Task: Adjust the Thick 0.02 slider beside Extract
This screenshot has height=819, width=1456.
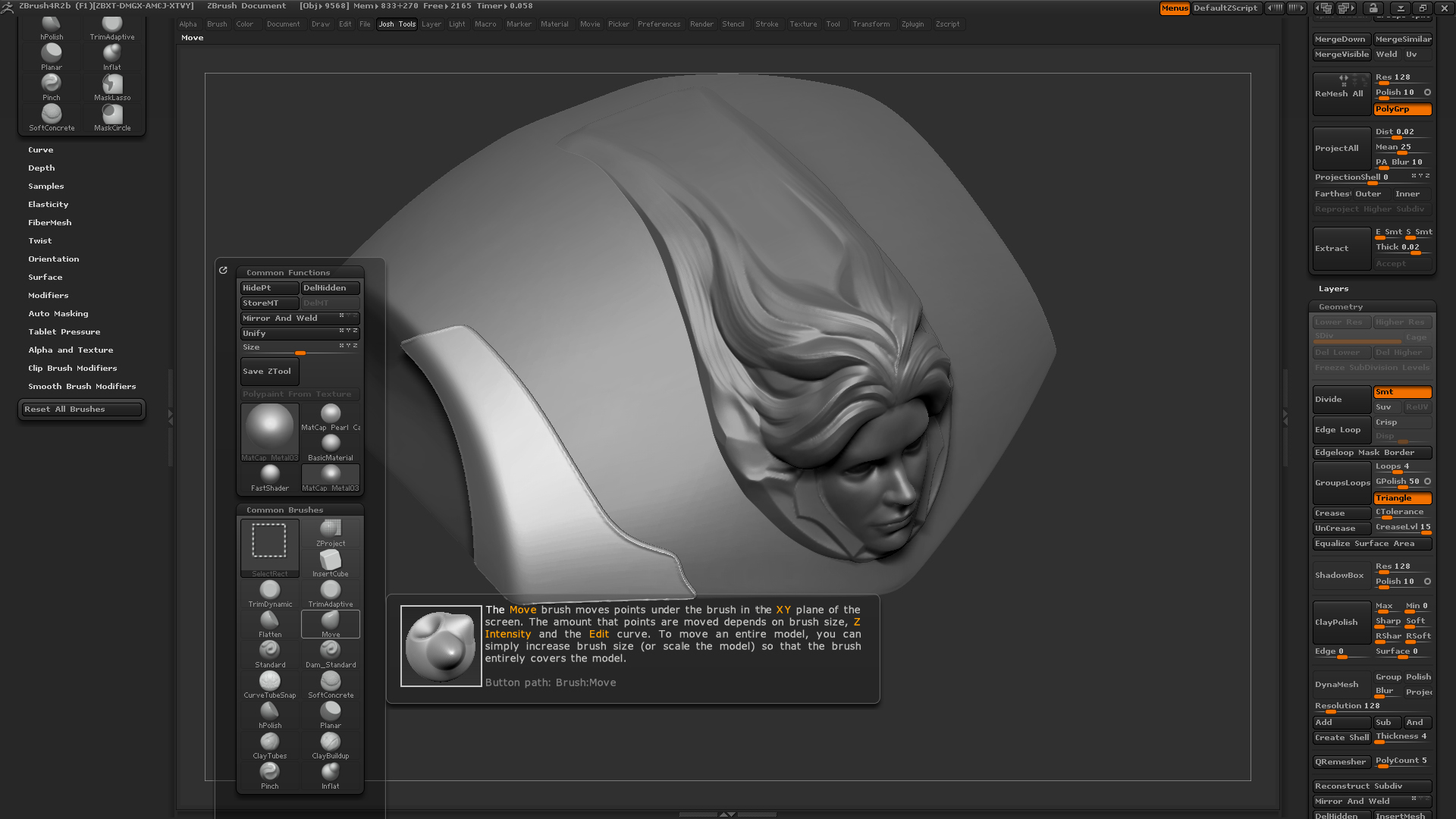Action: pos(1402,248)
